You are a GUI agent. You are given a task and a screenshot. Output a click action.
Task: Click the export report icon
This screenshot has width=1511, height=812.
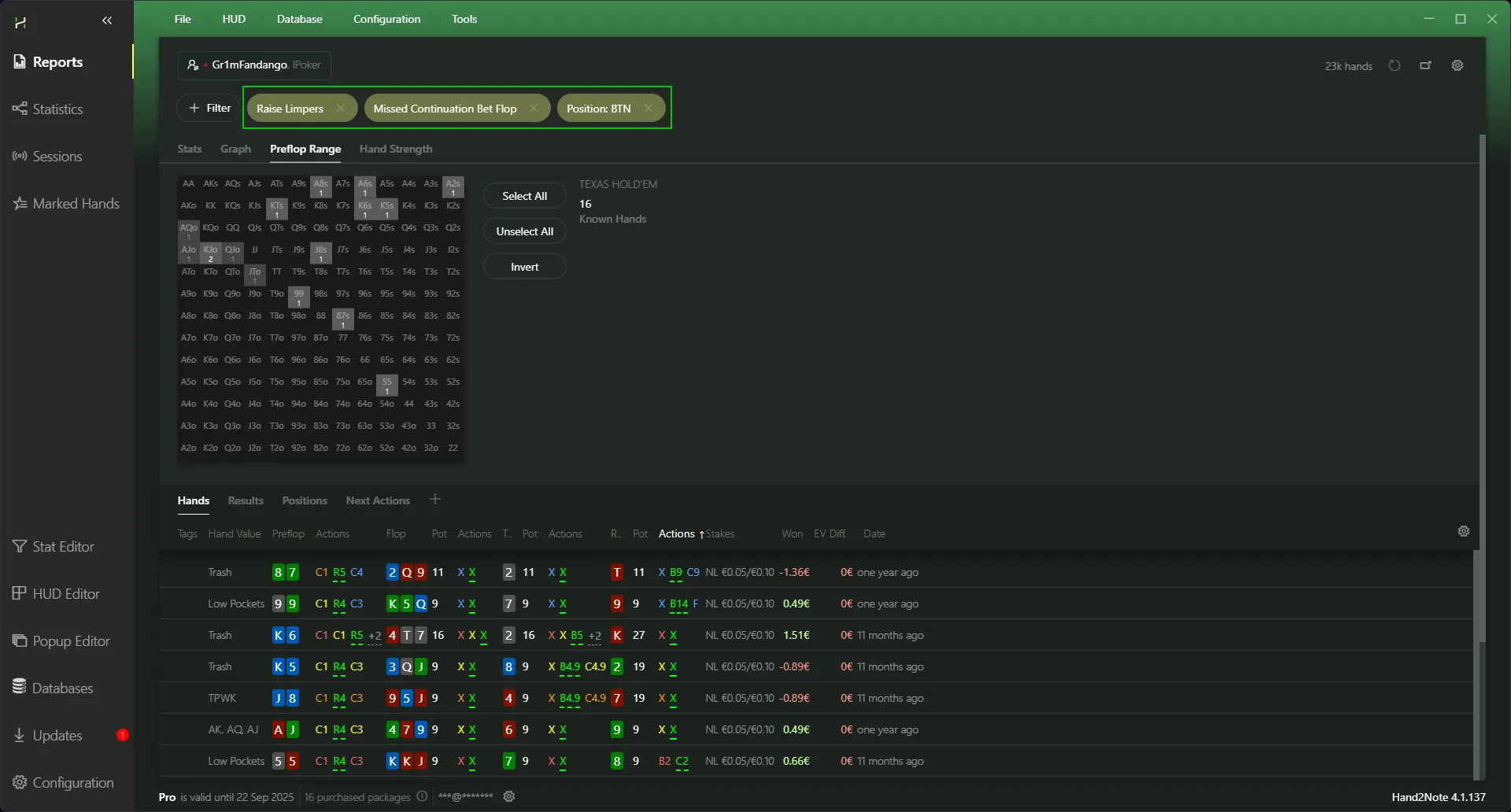click(1425, 66)
